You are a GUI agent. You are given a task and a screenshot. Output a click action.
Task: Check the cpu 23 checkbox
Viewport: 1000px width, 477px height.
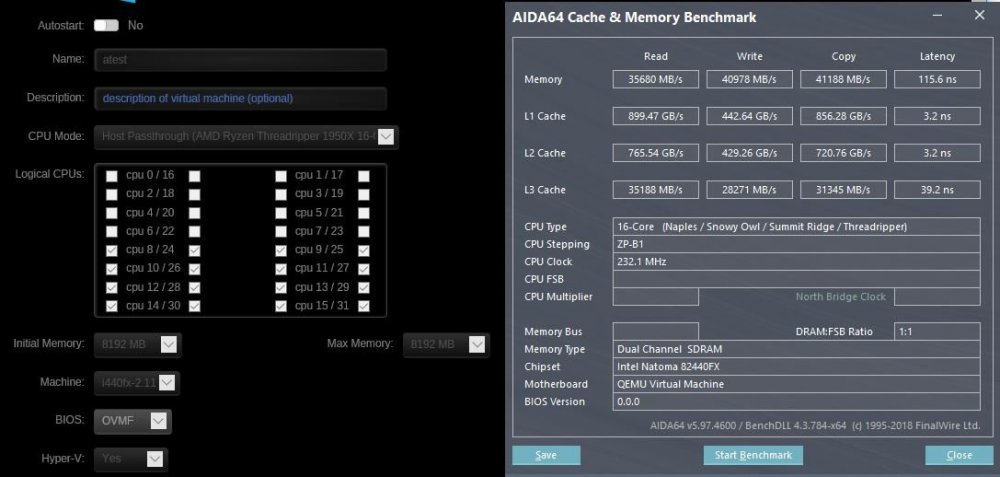[364, 231]
